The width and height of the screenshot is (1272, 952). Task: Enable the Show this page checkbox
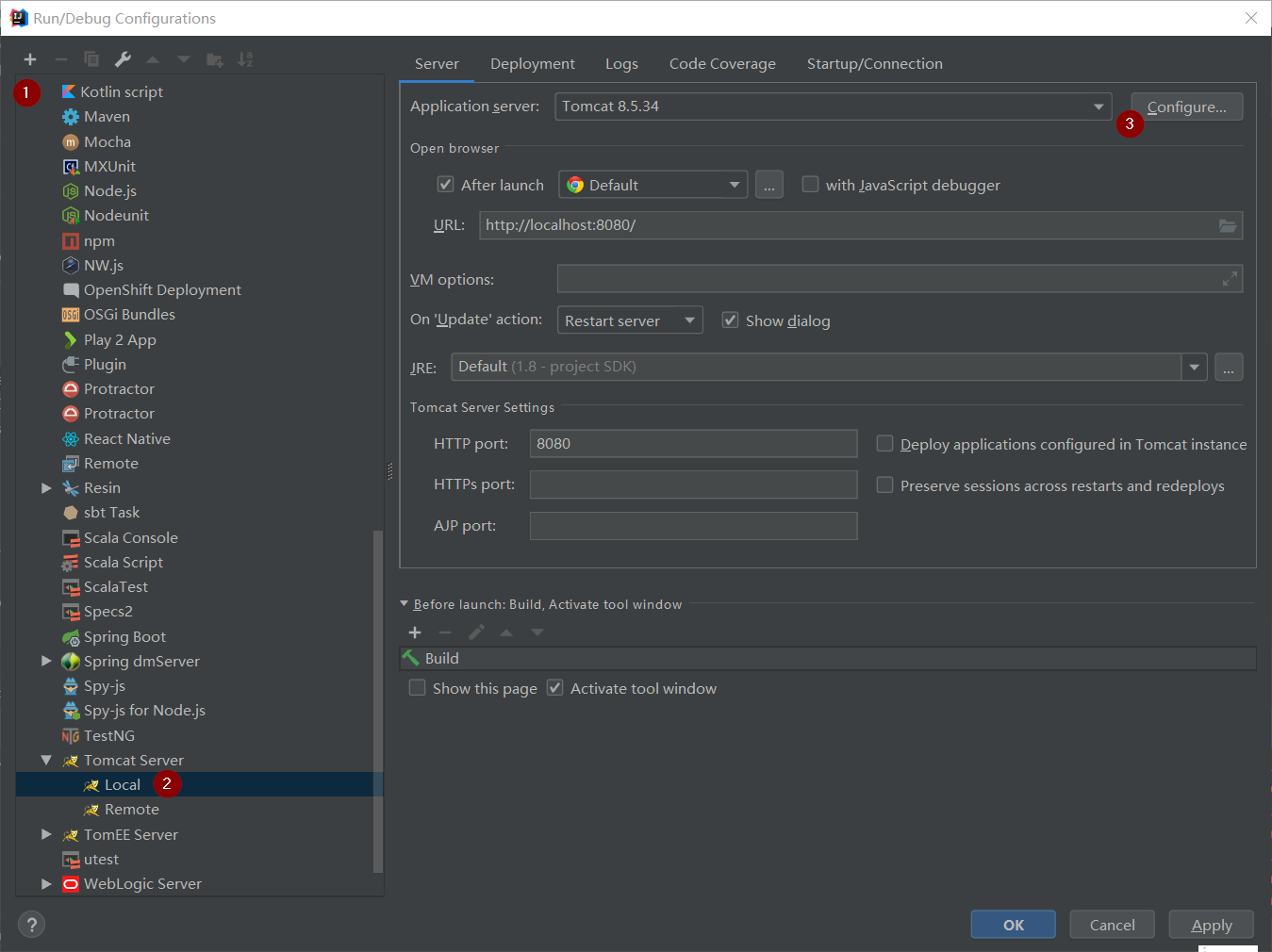point(417,688)
